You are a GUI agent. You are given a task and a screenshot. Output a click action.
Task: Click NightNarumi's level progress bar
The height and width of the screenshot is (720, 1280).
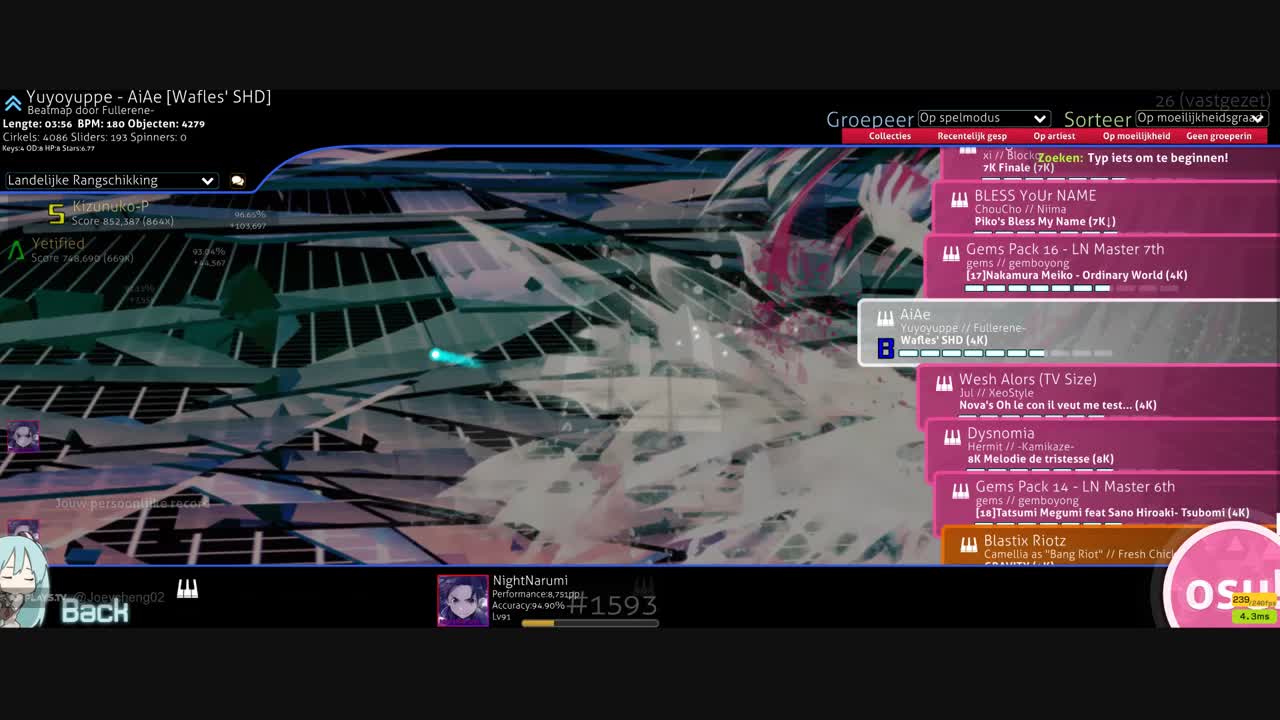590,623
